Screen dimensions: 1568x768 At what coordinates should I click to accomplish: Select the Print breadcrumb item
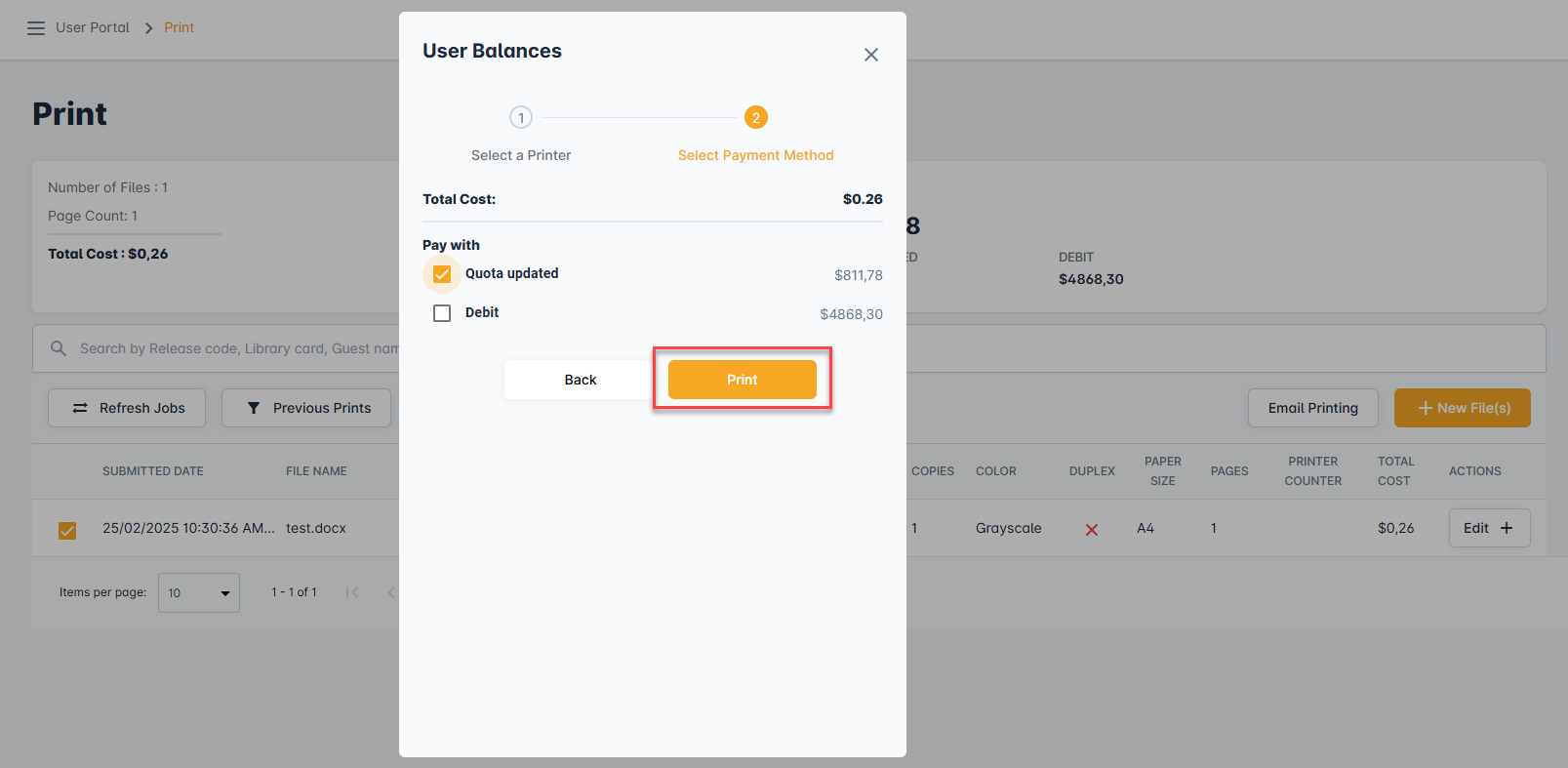(179, 27)
